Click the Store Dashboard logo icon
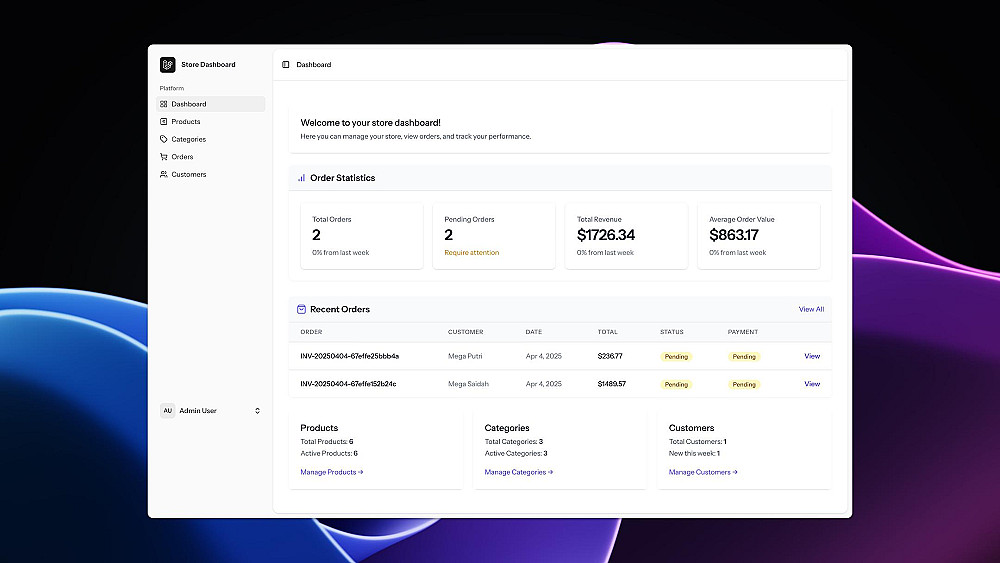 [168, 64]
